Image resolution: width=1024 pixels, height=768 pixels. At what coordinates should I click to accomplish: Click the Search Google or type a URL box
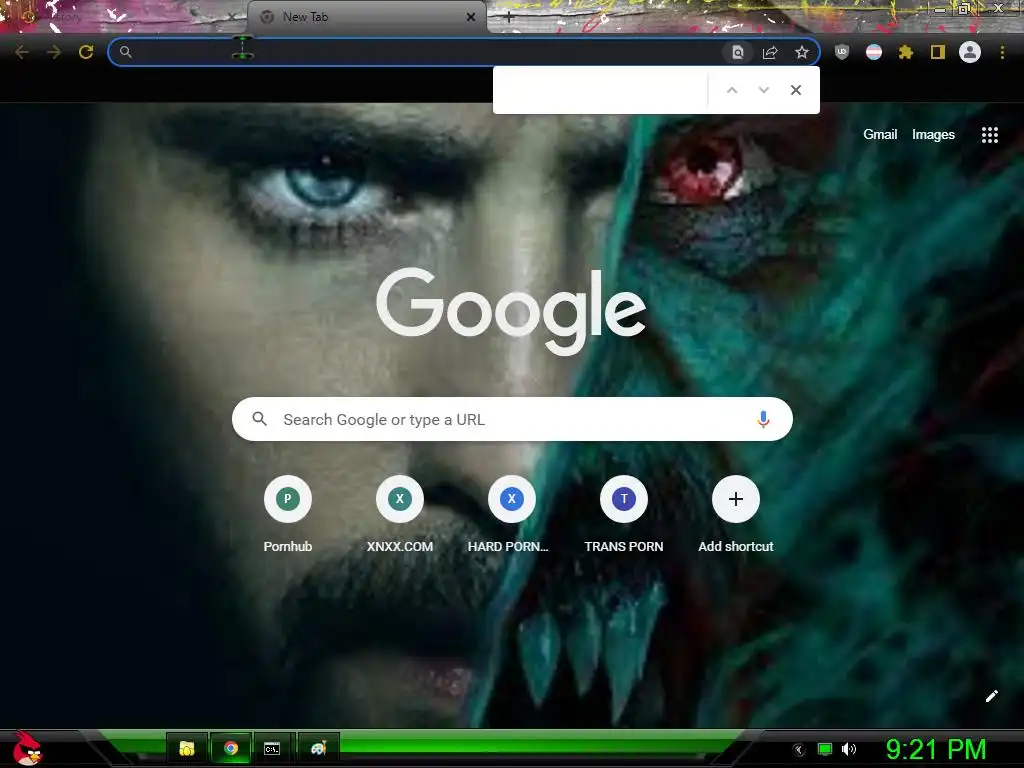pos(512,419)
